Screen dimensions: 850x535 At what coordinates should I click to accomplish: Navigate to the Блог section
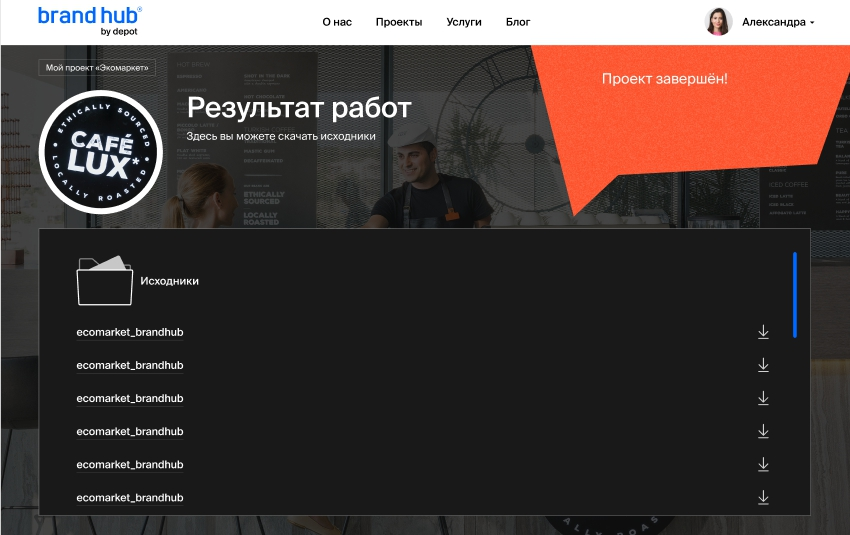tap(518, 22)
